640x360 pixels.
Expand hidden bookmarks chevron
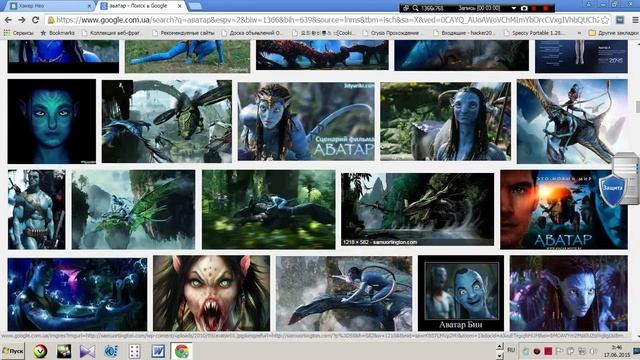click(x=579, y=33)
